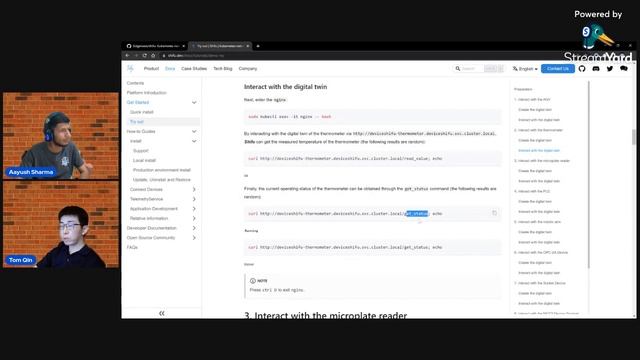Open the Company menu item

248,69
